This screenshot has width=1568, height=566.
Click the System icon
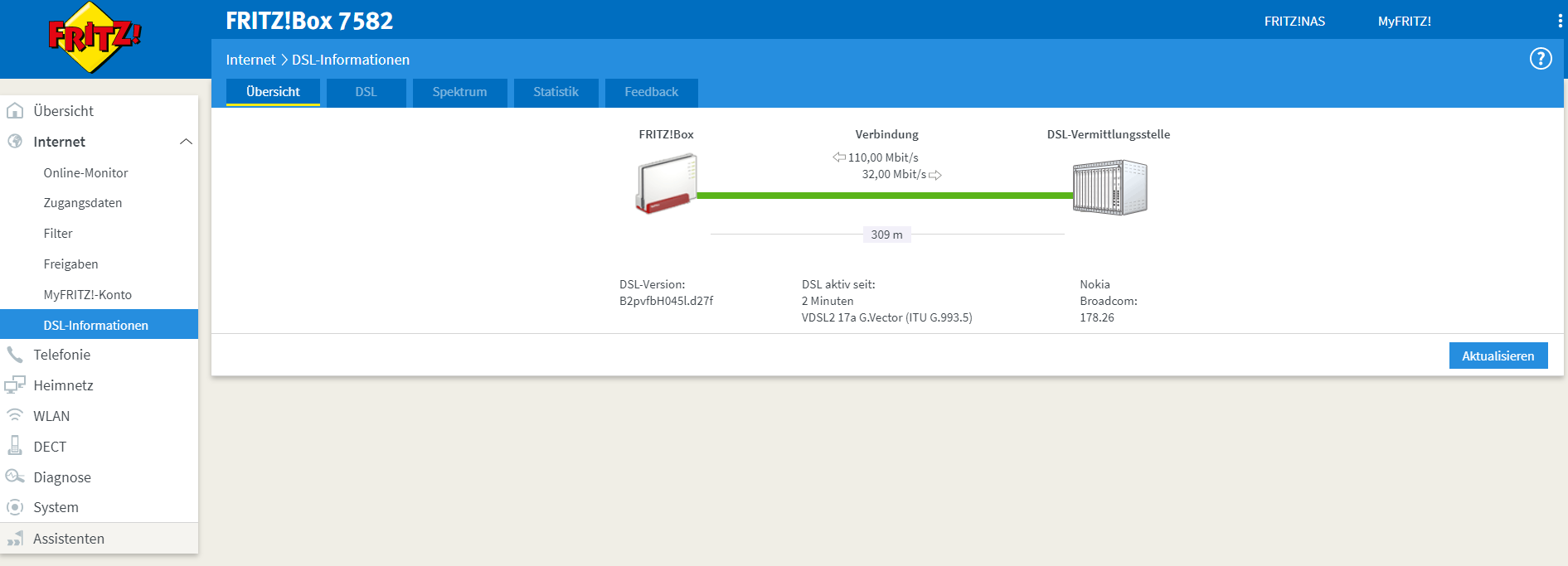click(15, 507)
